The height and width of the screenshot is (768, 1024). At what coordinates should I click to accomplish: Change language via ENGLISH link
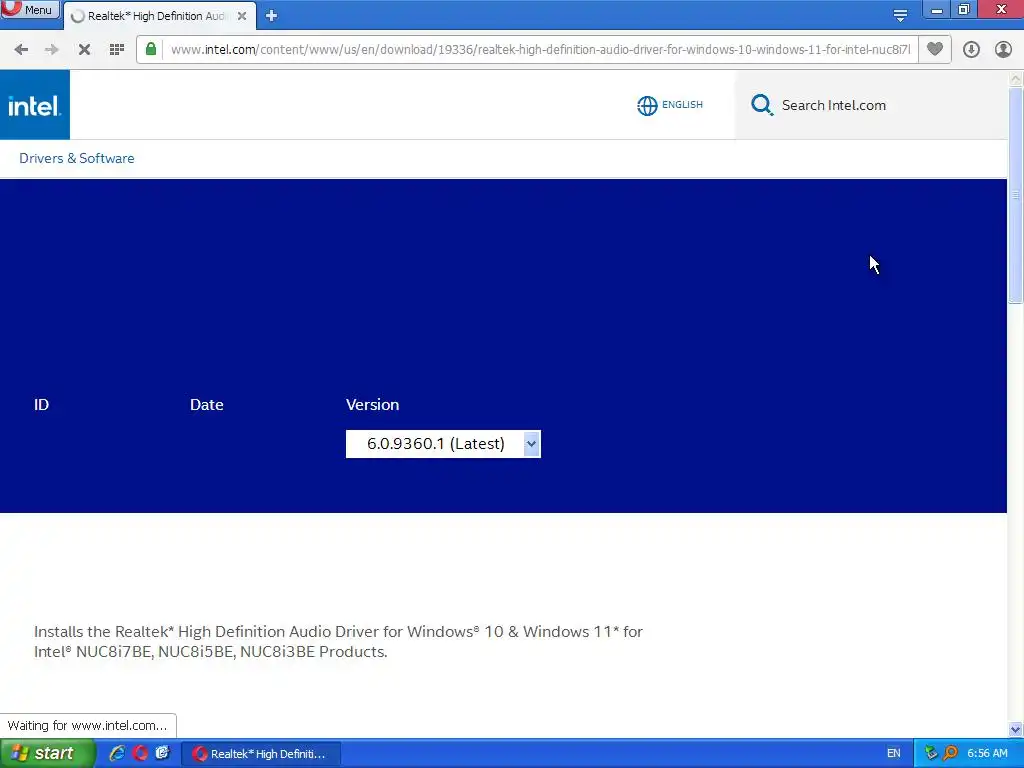682,104
